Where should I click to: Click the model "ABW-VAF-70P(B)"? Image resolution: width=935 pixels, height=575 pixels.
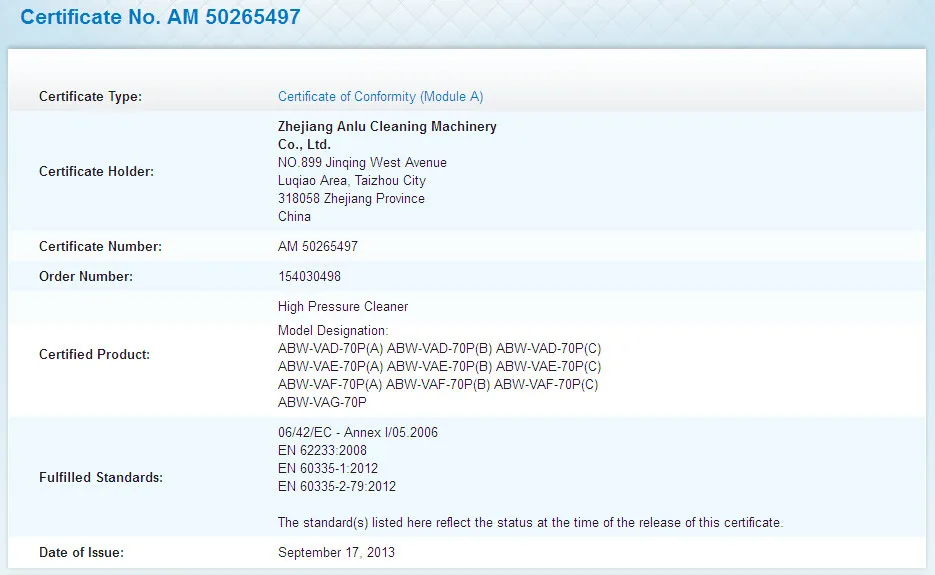pos(438,384)
